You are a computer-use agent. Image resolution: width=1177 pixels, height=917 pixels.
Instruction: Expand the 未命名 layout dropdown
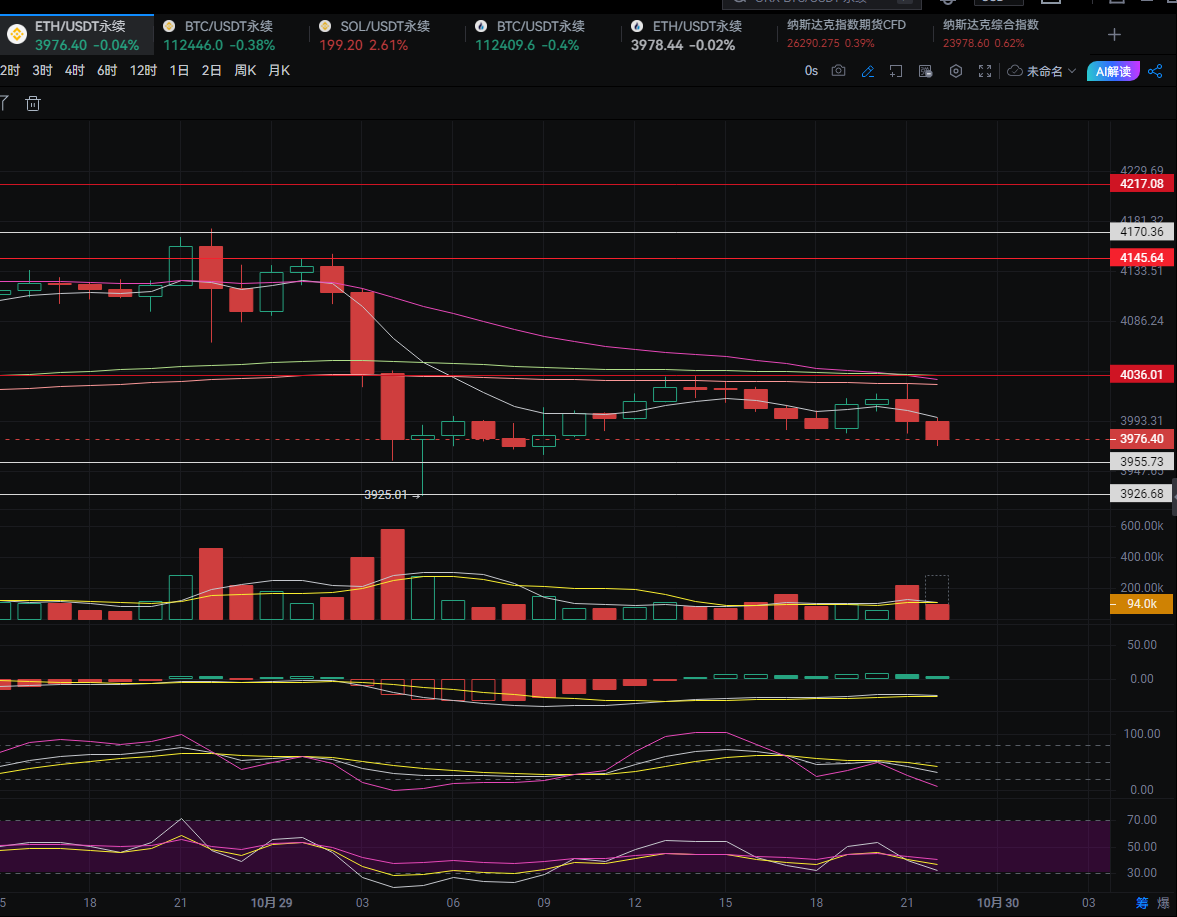pos(1042,71)
